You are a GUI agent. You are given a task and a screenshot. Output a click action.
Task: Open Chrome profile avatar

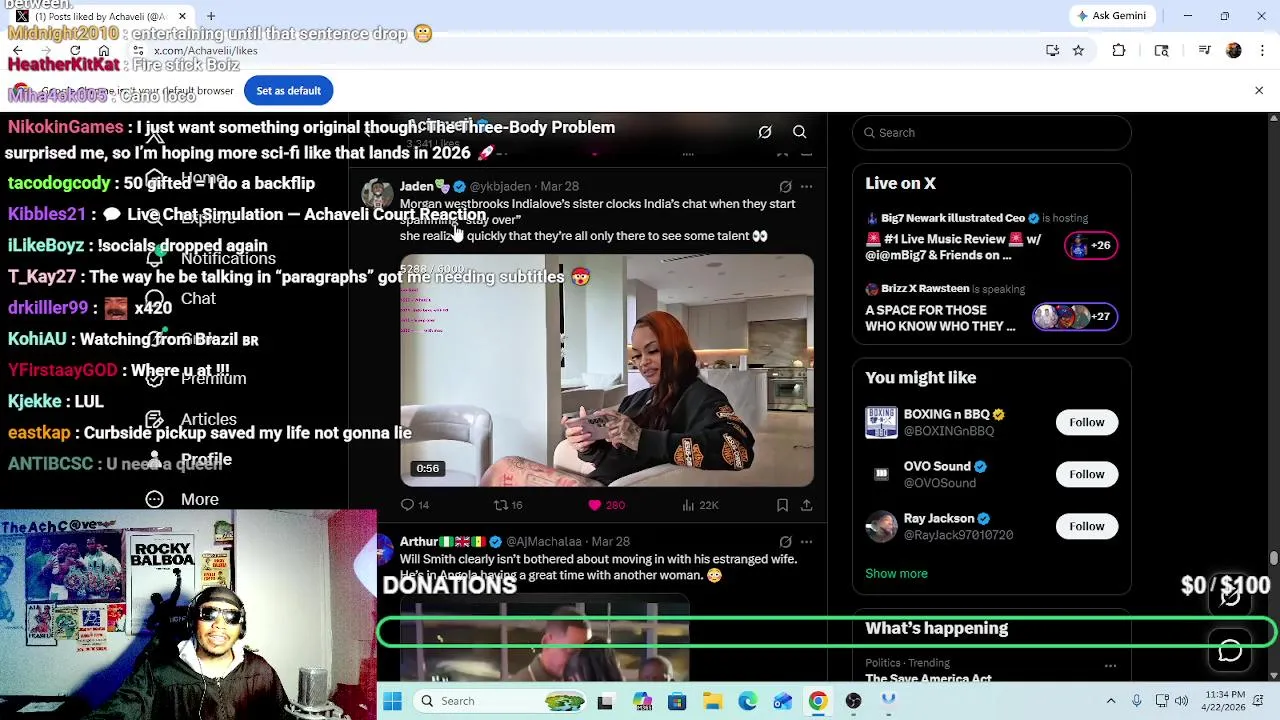pos(1234,50)
